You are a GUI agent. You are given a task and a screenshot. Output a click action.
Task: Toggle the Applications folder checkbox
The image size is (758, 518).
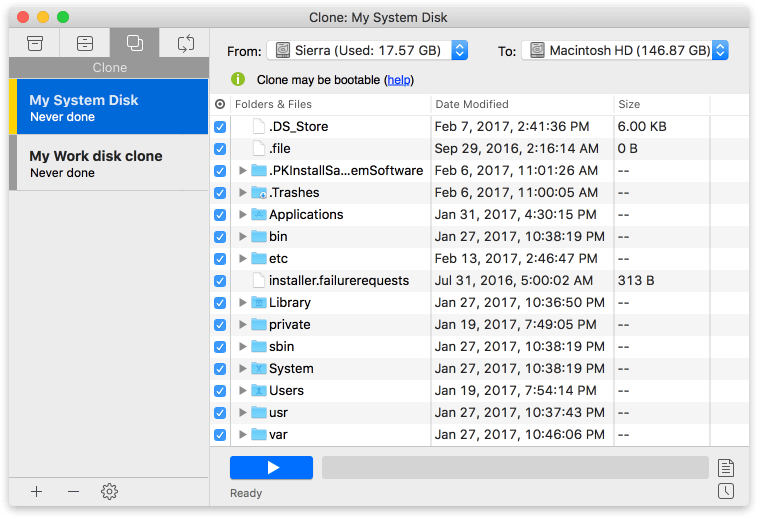click(x=220, y=215)
